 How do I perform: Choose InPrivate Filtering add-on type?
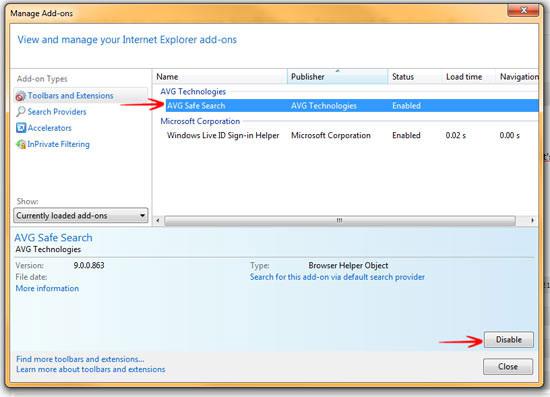[58, 144]
